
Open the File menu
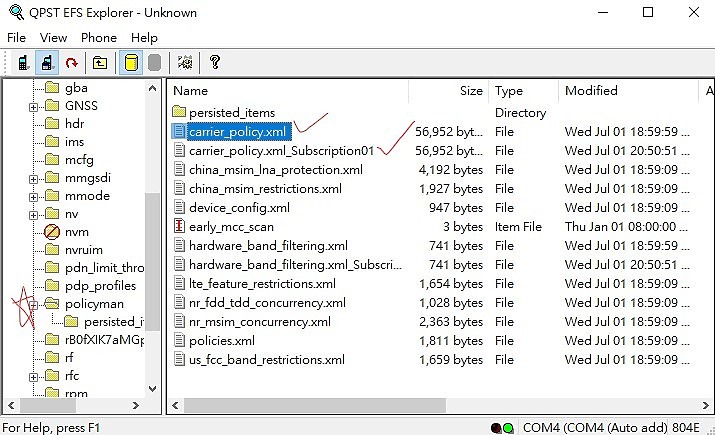tap(16, 38)
